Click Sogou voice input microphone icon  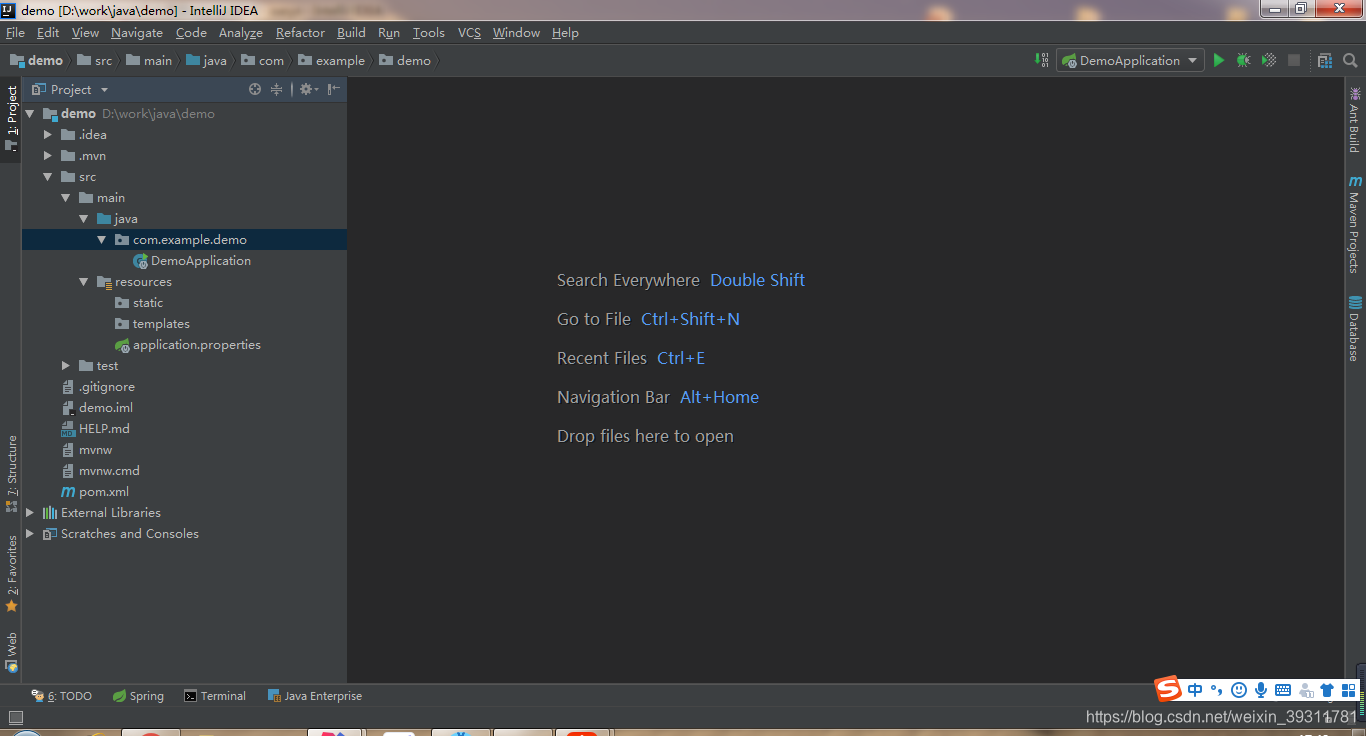coord(1261,690)
